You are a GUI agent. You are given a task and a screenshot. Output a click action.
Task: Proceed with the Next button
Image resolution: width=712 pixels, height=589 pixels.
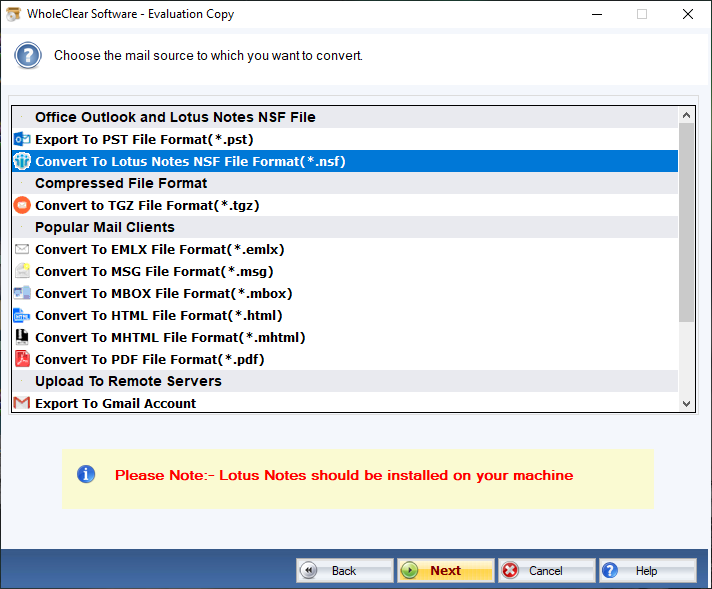click(x=446, y=570)
